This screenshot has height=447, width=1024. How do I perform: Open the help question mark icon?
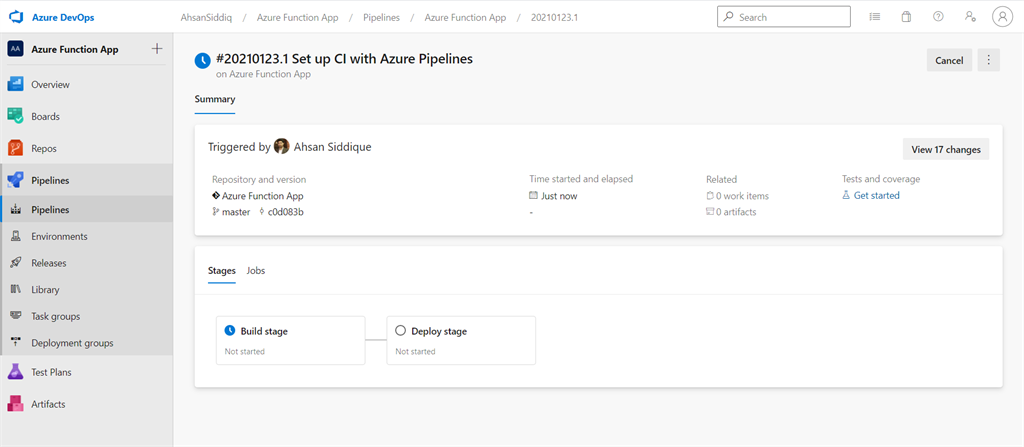click(938, 17)
